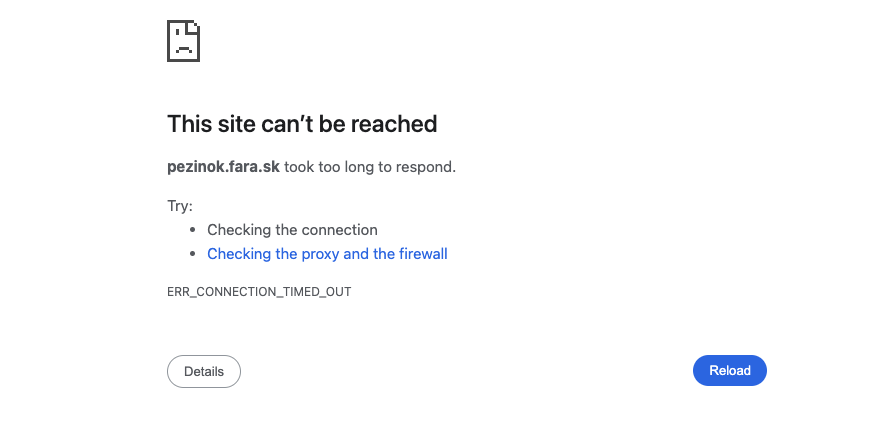Screen dimensions: 886x432
Task: Click the bullet before the proxy link
Action: click(193, 254)
